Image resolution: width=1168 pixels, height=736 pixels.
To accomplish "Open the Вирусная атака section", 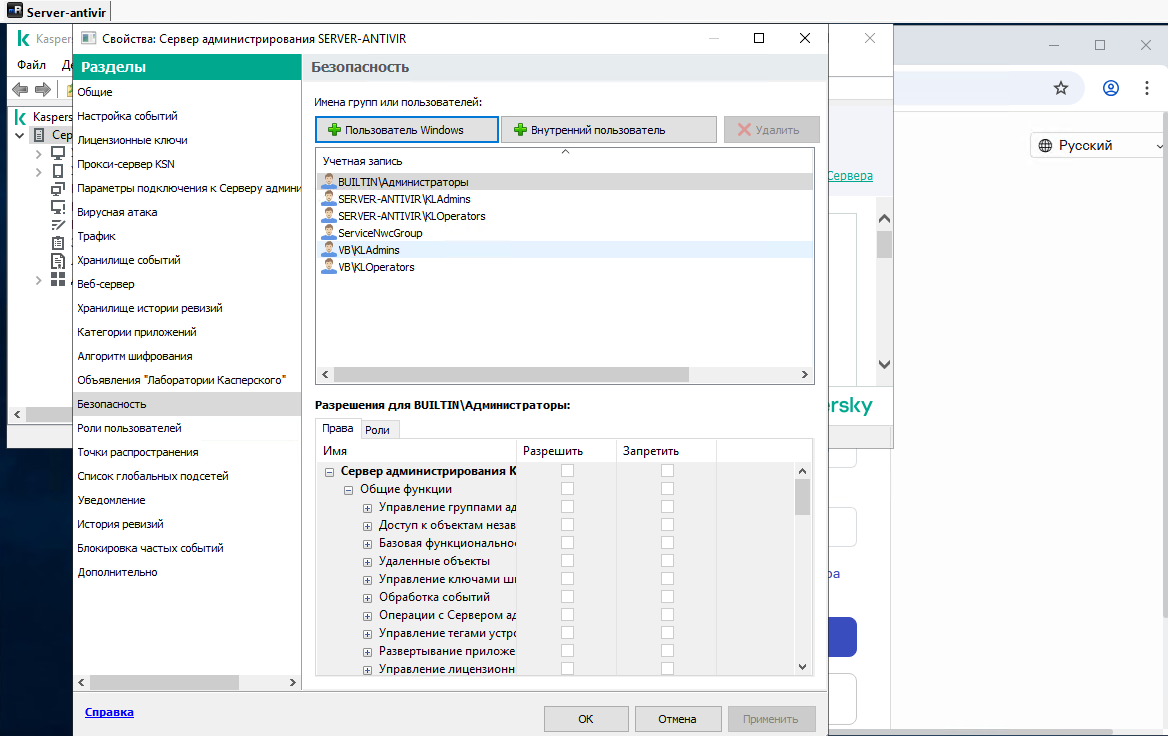I will click(117, 212).
